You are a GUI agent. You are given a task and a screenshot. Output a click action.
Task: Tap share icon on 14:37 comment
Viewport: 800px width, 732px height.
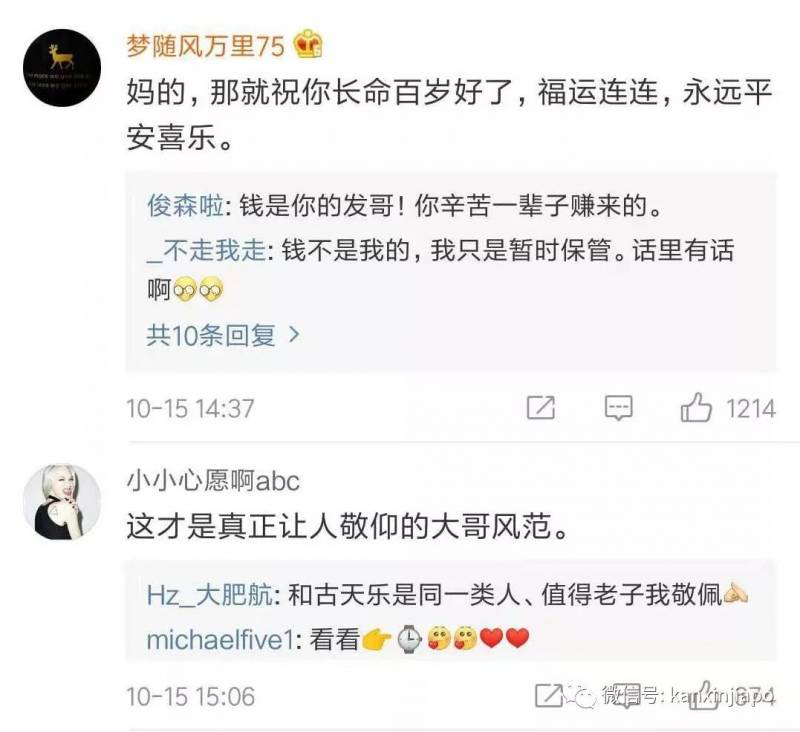pyautogui.click(x=541, y=408)
